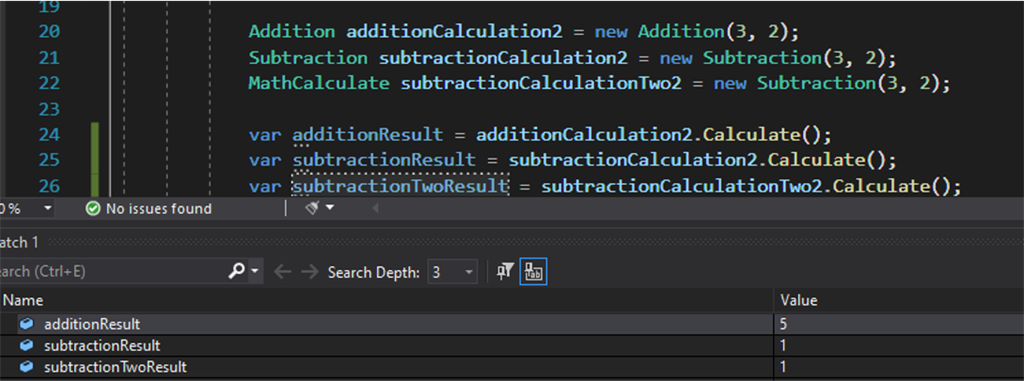Click the No issues found text

pos(159,208)
